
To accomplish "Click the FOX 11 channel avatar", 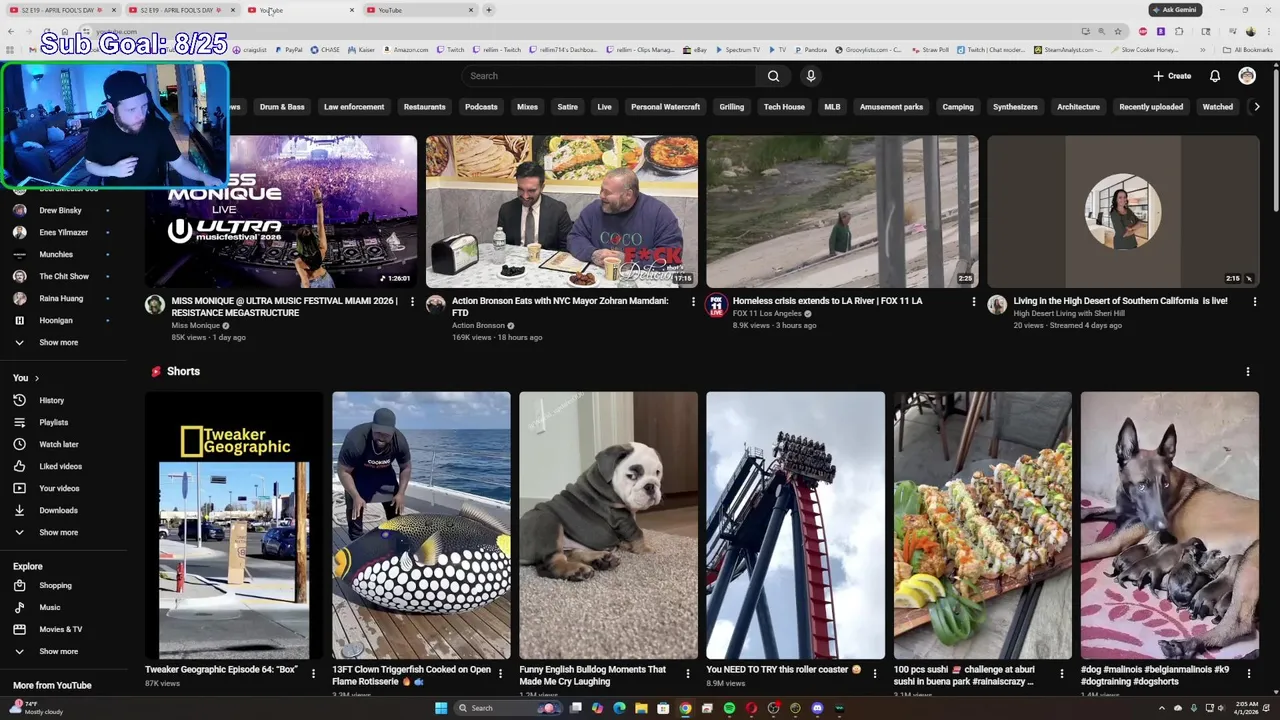I will tap(716, 305).
